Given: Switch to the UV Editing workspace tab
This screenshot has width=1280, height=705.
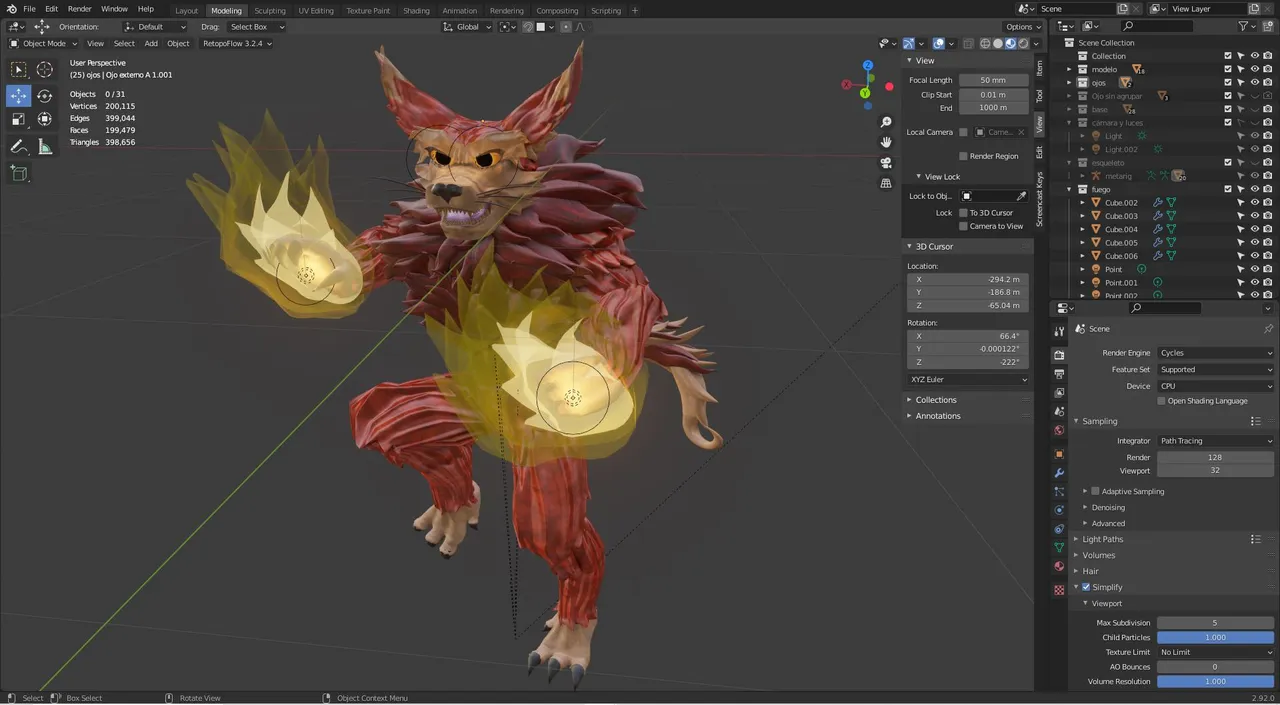Looking at the screenshot, I should point(316,11).
